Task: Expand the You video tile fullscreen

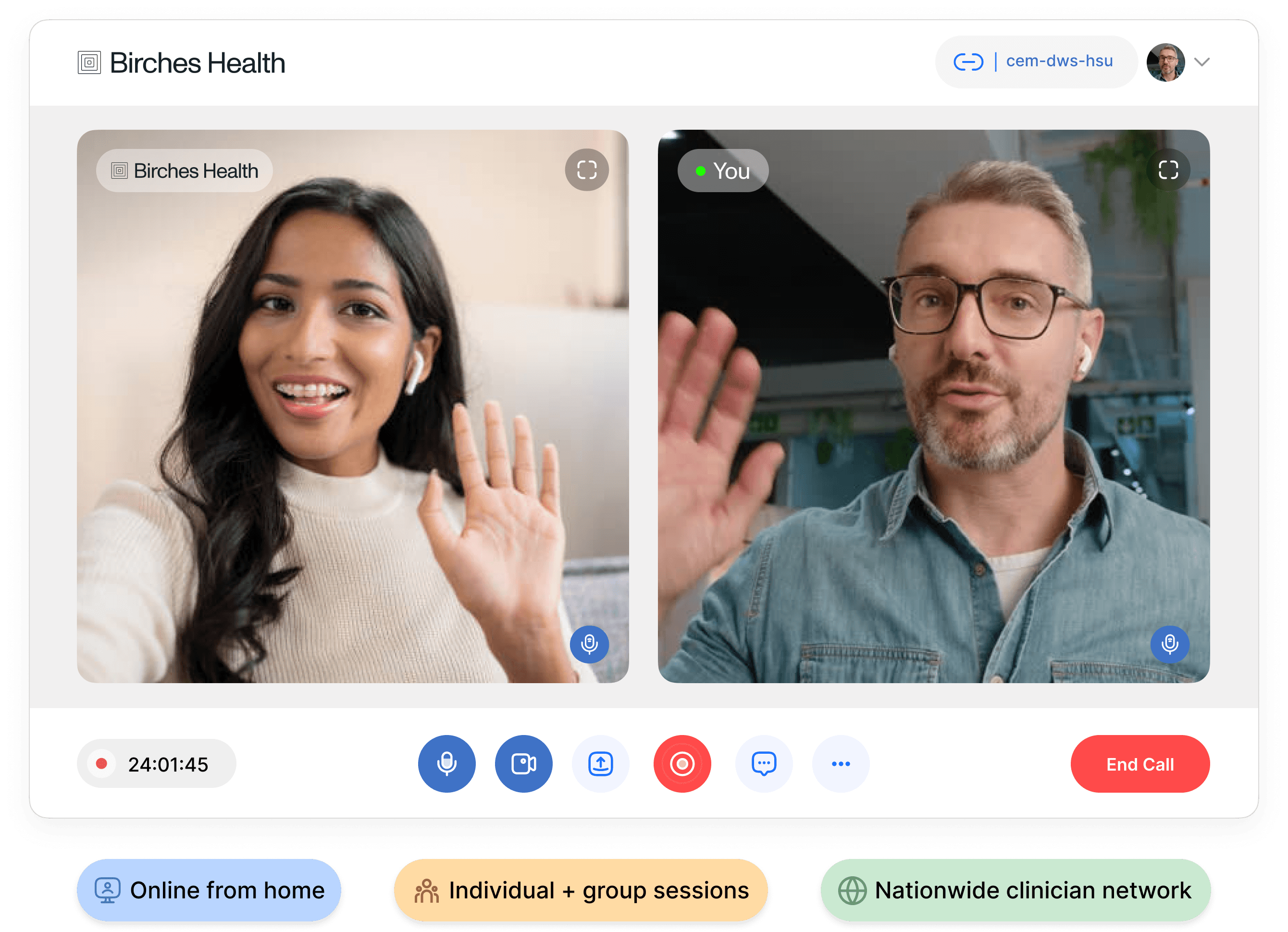Action: pyautogui.click(x=1167, y=170)
